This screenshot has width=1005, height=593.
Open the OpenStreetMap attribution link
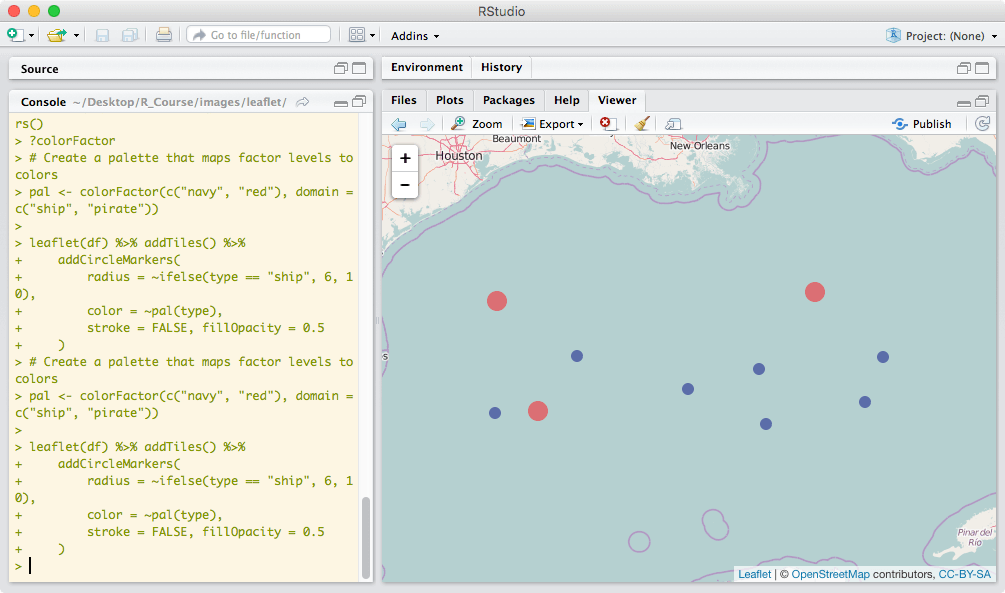pyautogui.click(x=830, y=574)
